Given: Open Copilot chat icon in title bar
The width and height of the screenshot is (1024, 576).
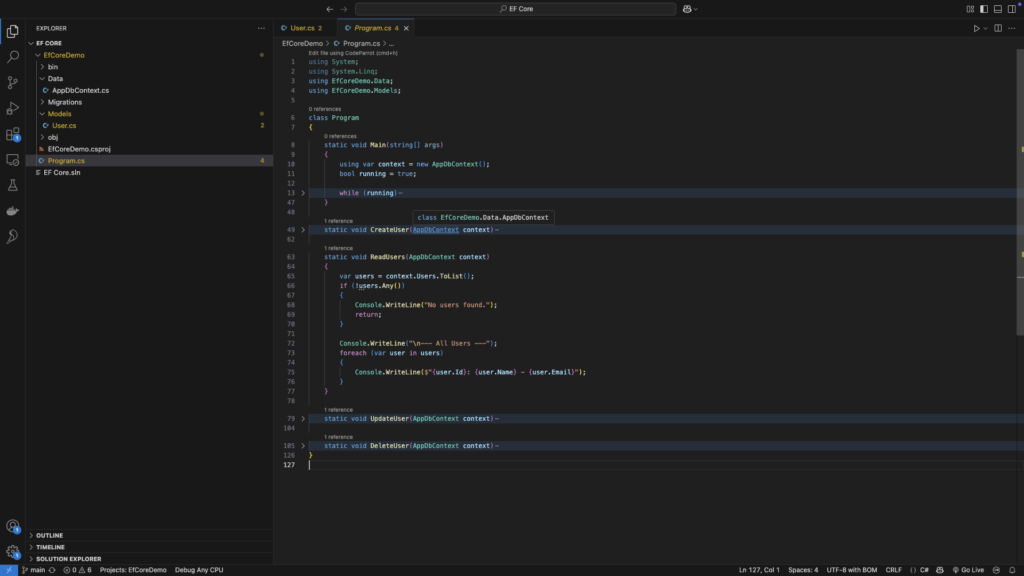Looking at the screenshot, I should pos(687,9).
